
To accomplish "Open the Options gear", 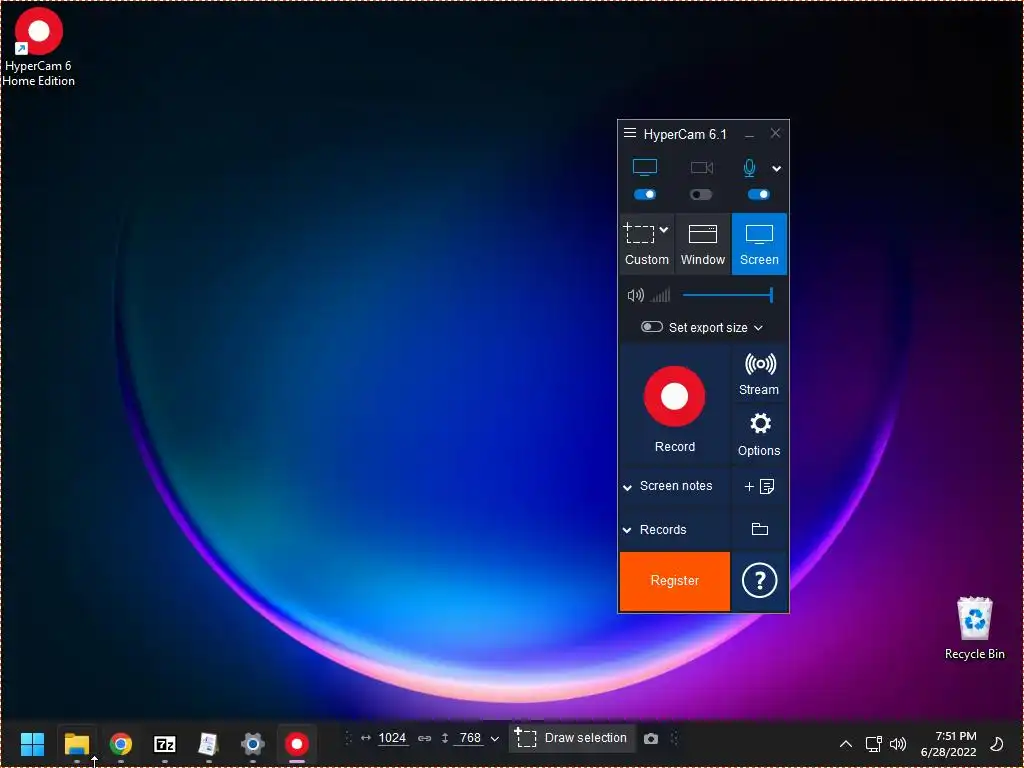I will (759, 434).
